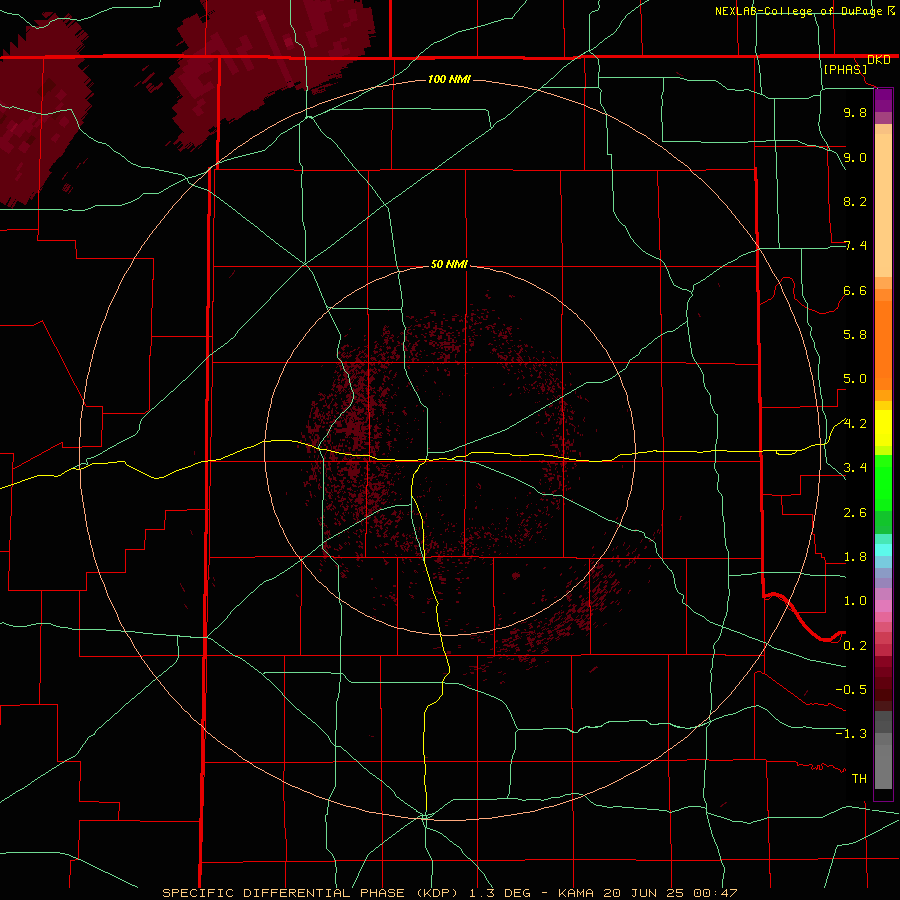900x900 pixels.
Task: Click the [PHAS] legend header
Action: click(845, 70)
